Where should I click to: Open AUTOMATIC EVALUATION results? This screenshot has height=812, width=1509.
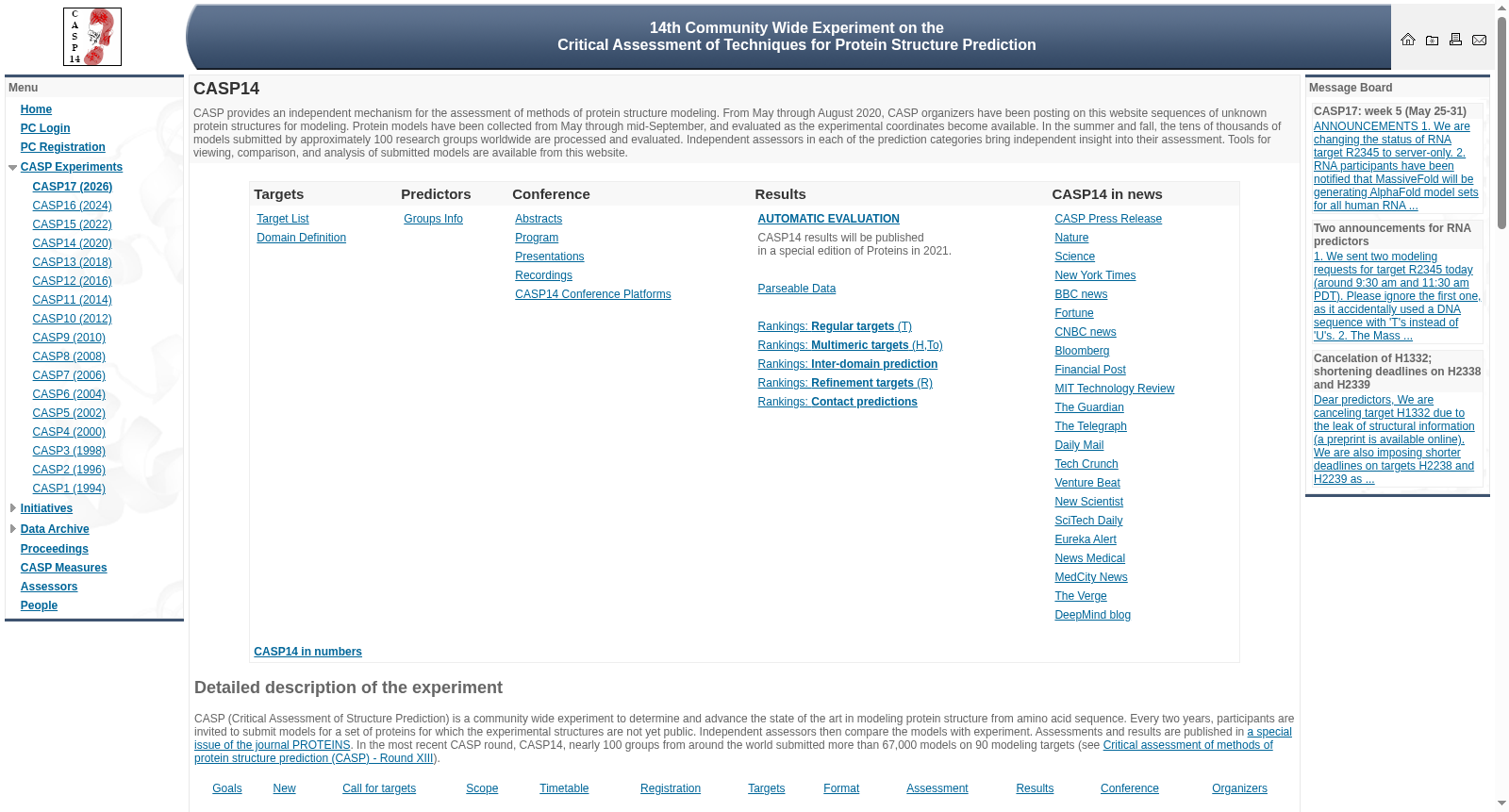pos(828,219)
